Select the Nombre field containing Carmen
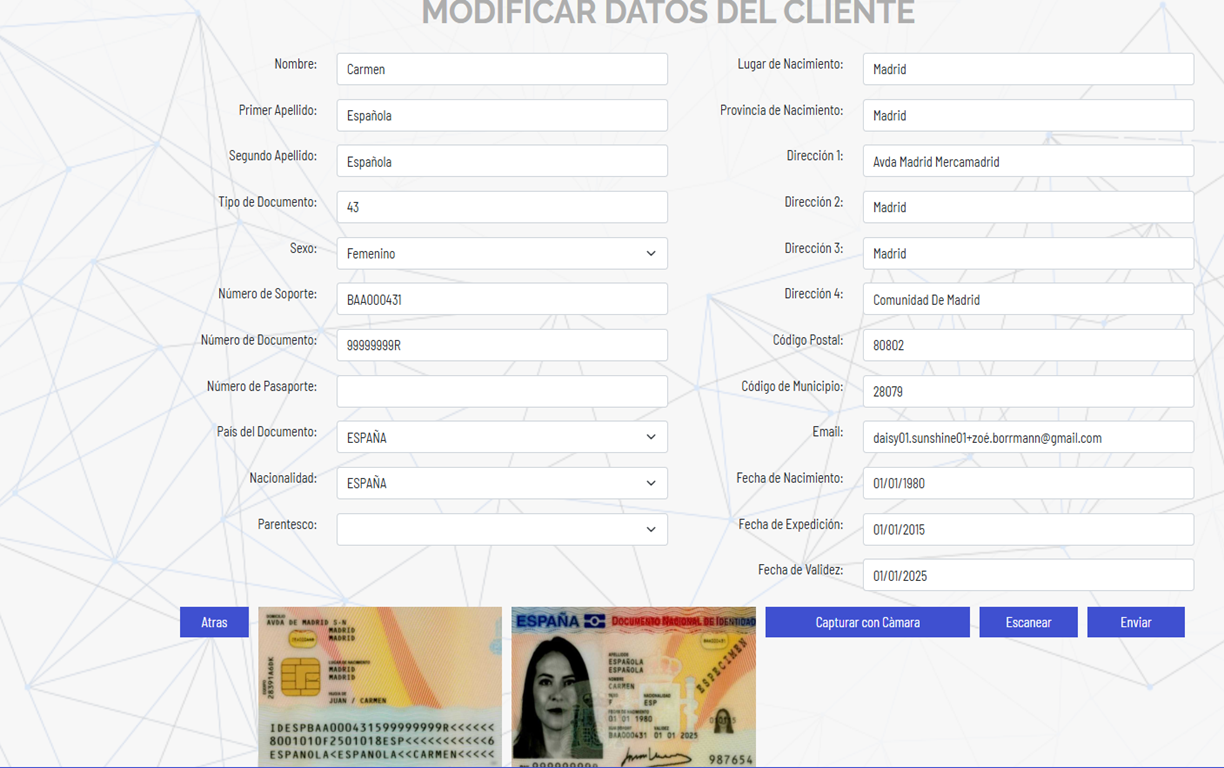The width and height of the screenshot is (1224, 768). click(502, 69)
